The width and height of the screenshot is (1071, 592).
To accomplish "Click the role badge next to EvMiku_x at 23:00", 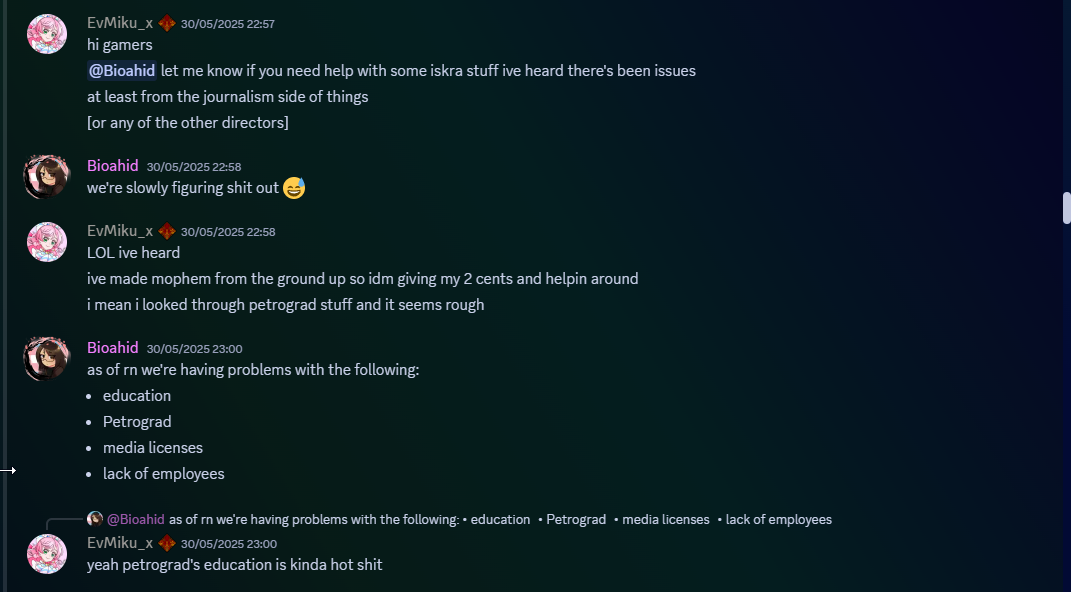I will coord(167,544).
